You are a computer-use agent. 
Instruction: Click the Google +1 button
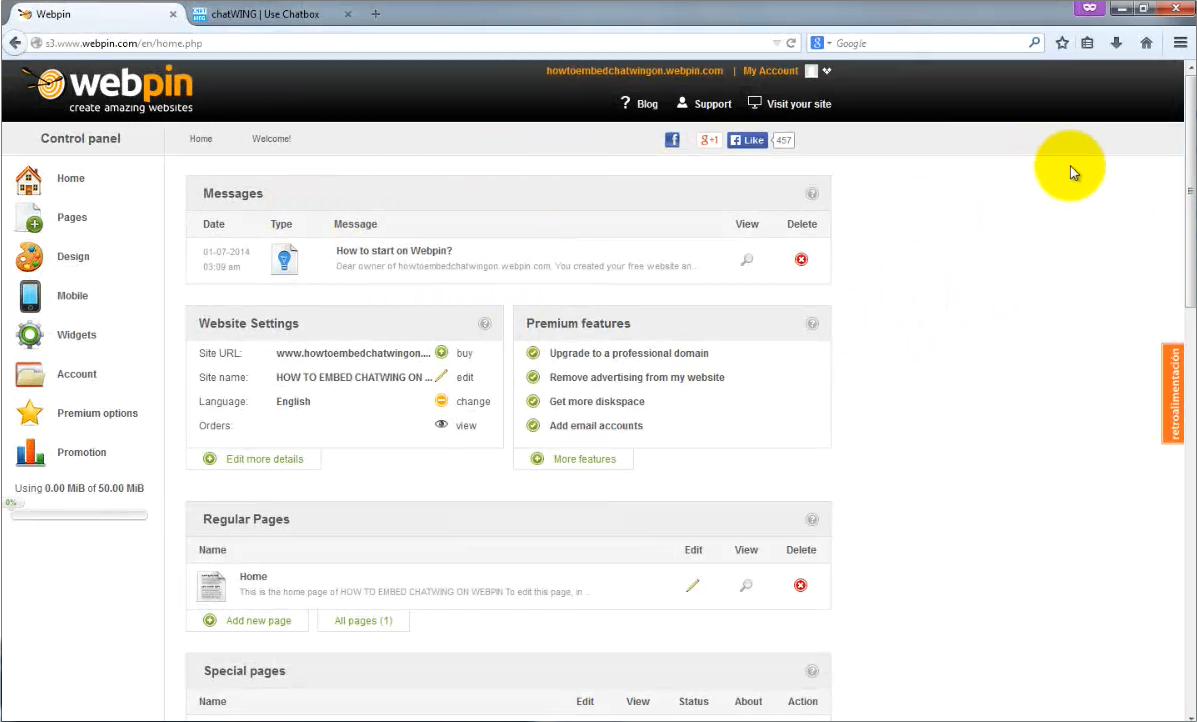coord(708,140)
